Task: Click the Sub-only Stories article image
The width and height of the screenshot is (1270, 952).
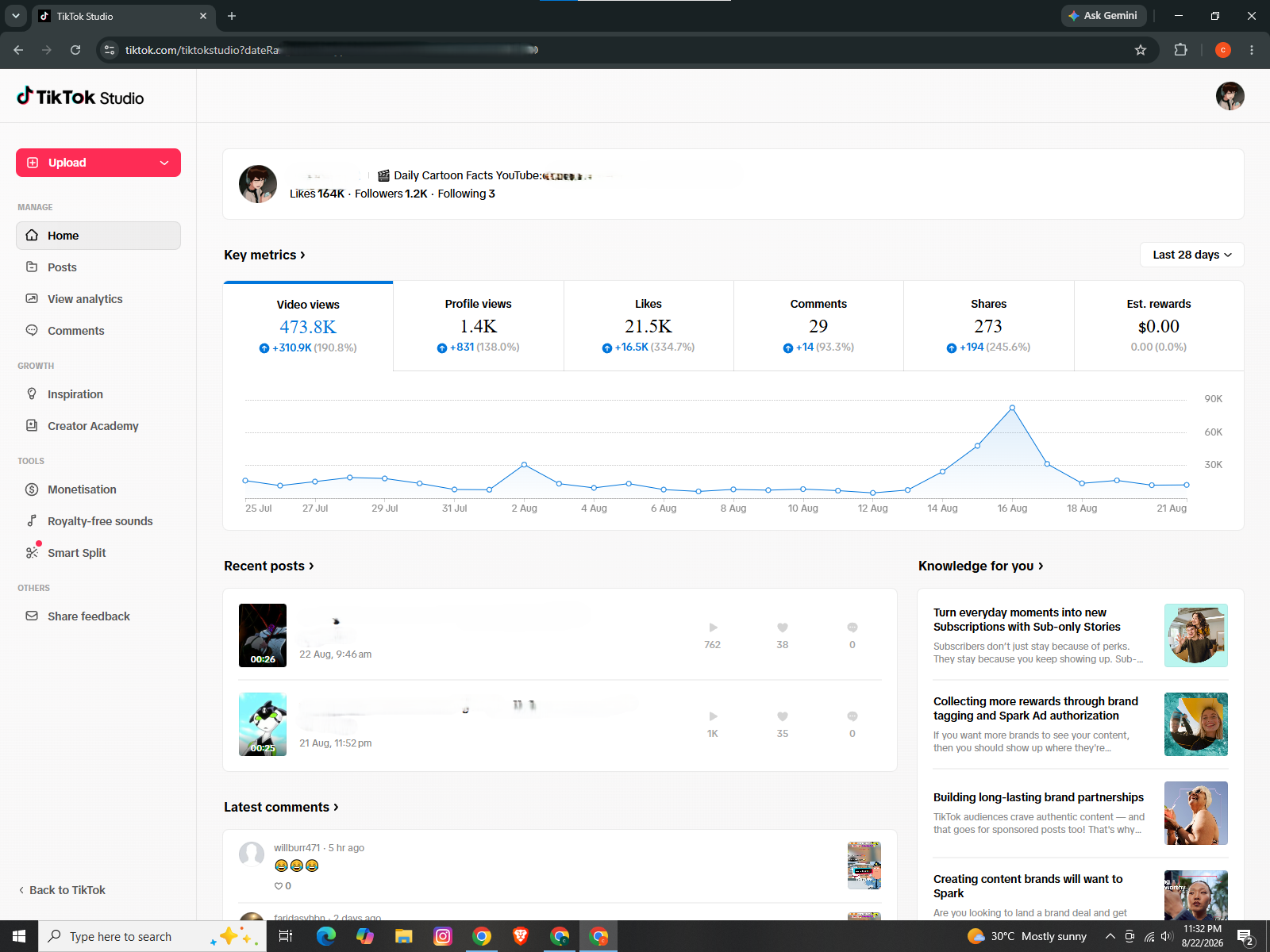Action: (1196, 635)
